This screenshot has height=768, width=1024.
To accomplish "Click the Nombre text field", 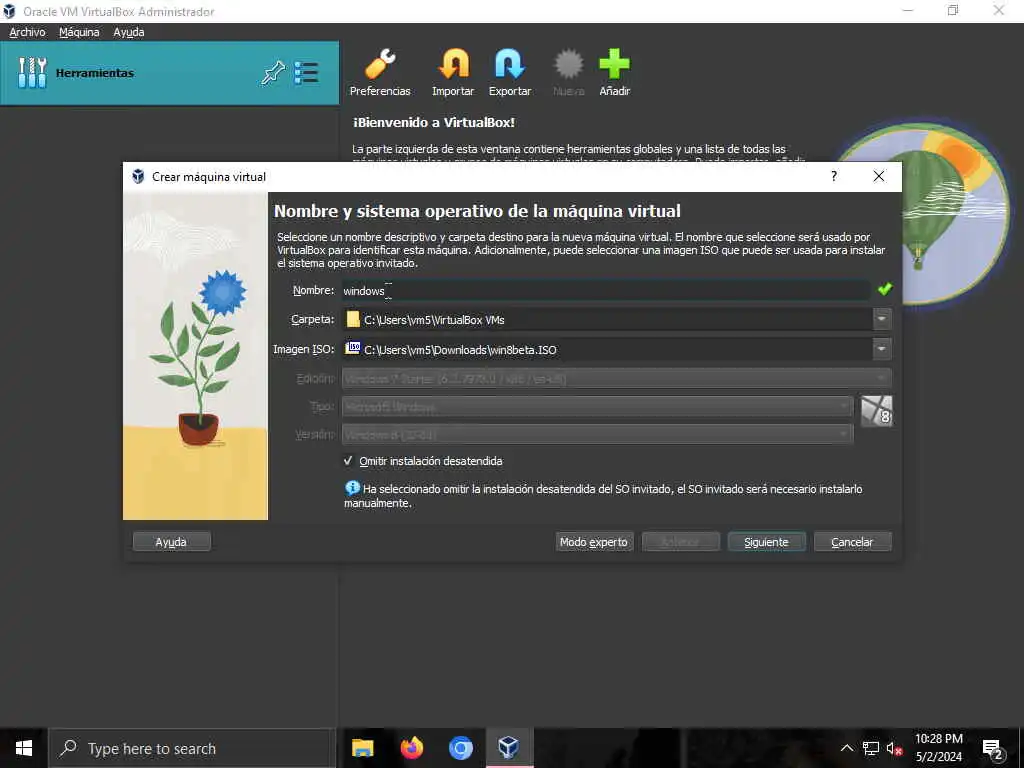I will pos(606,291).
